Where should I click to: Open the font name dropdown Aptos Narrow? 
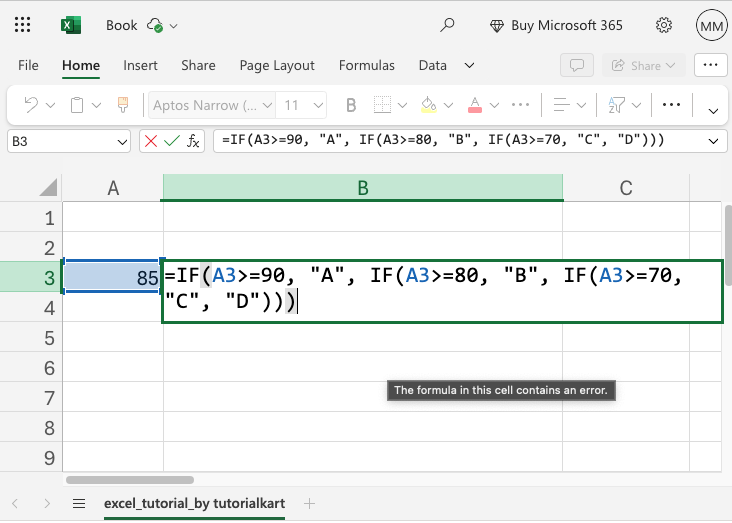(x=210, y=105)
